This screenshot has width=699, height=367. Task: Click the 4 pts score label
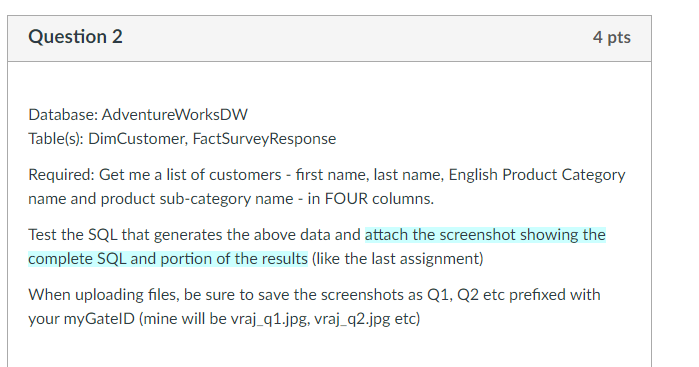click(x=612, y=37)
